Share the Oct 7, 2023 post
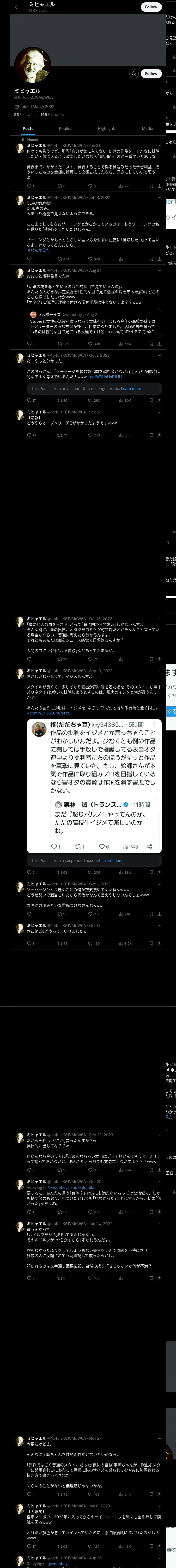176x1568 pixels. coord(159,401)
